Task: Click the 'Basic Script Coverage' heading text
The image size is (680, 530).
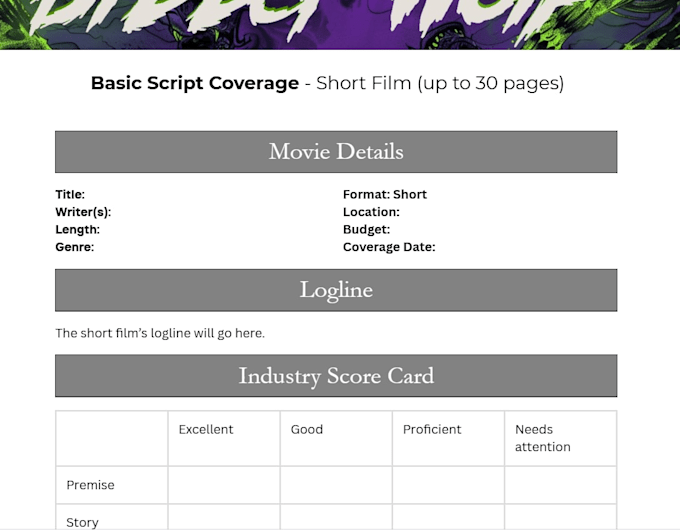Action: click(195, 83)
